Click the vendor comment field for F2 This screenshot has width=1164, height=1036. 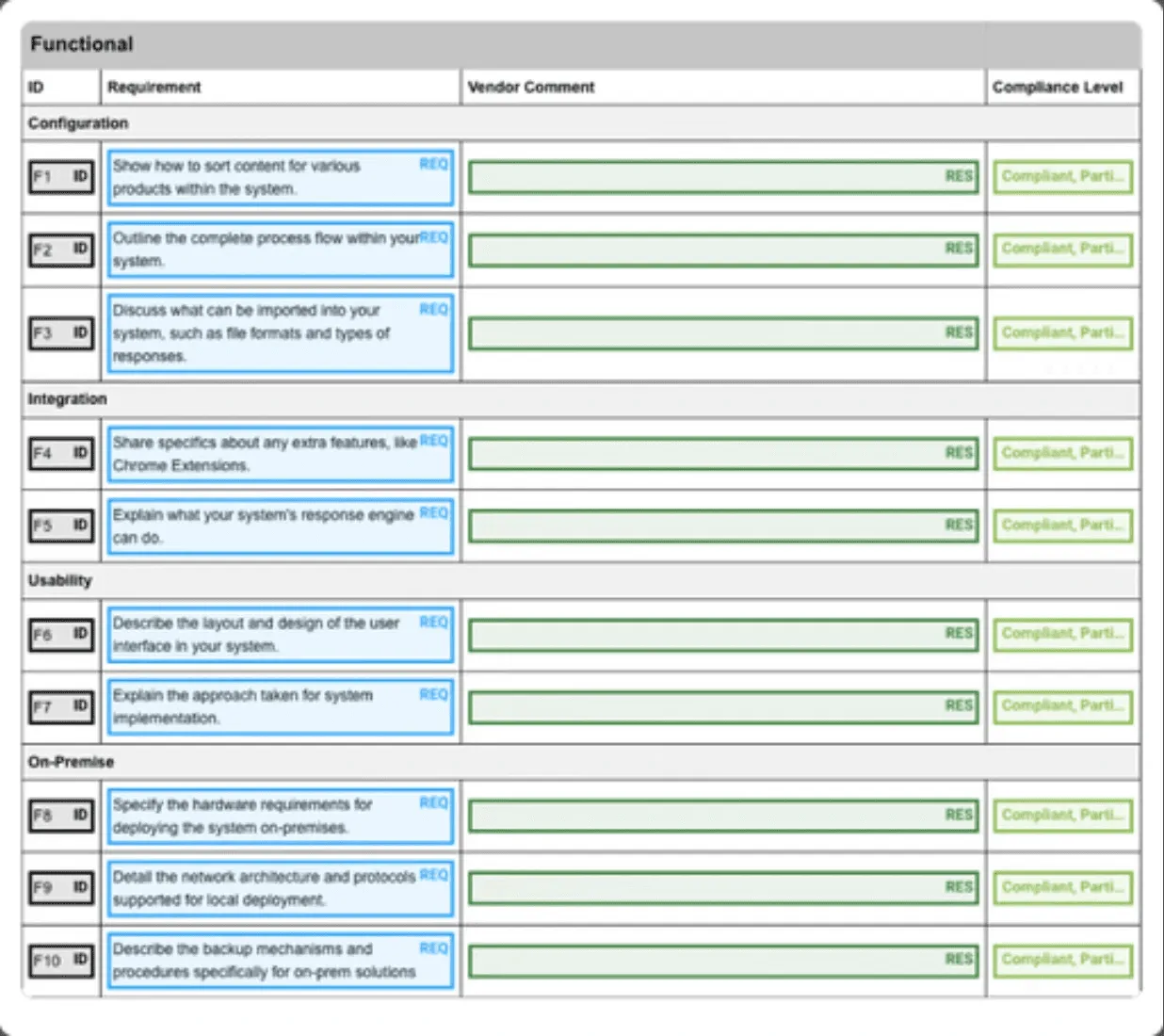click(723, 250)
